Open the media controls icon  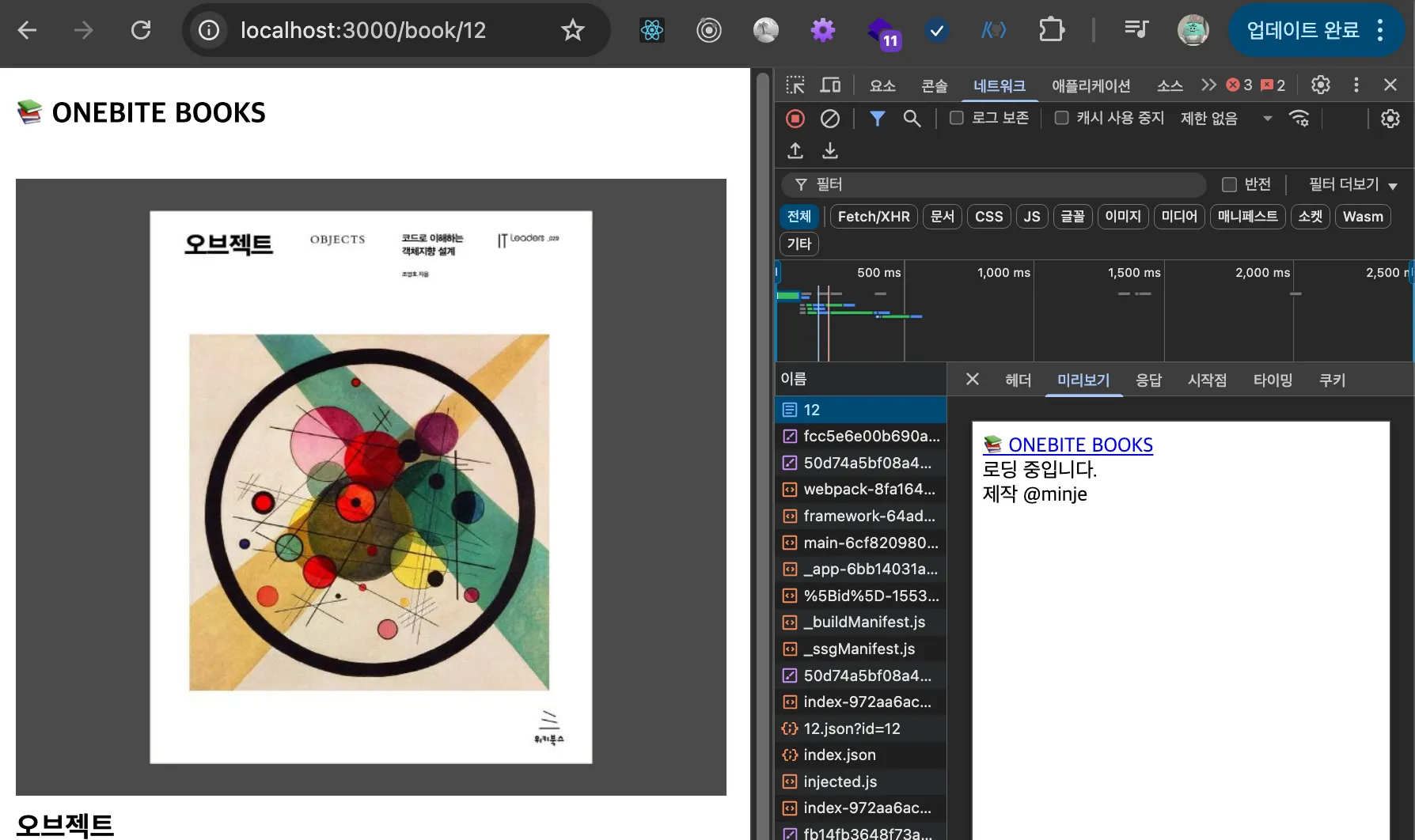tap(1136, 30)
